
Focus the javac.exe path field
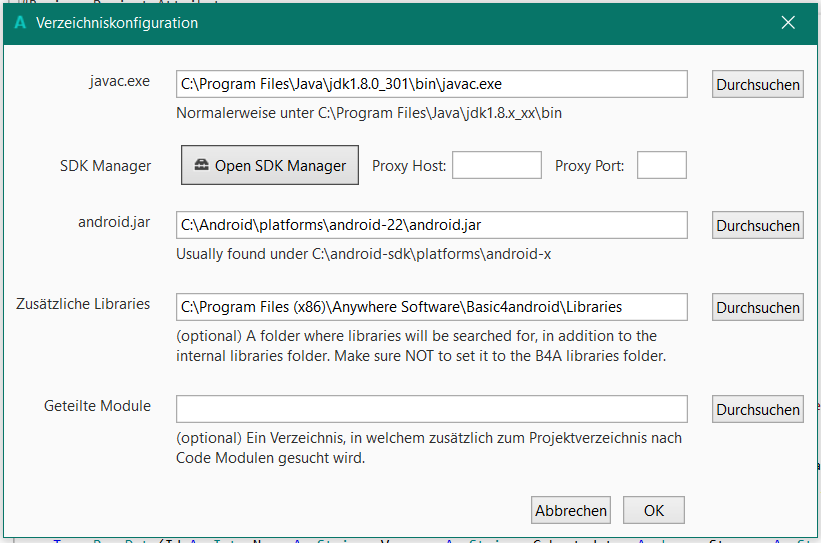click(x=431, y=84)
